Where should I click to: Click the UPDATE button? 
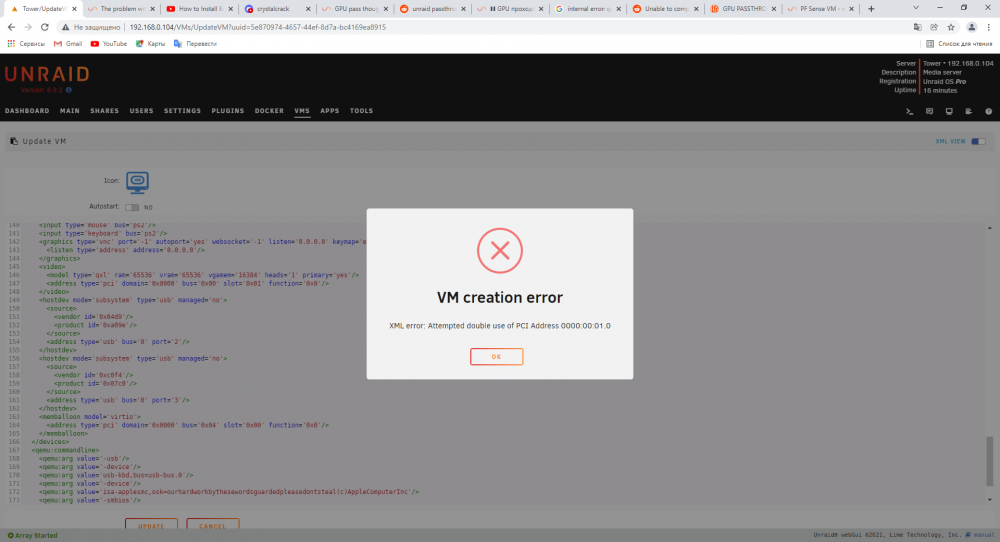pyautogui.click(x=151, y=526)
